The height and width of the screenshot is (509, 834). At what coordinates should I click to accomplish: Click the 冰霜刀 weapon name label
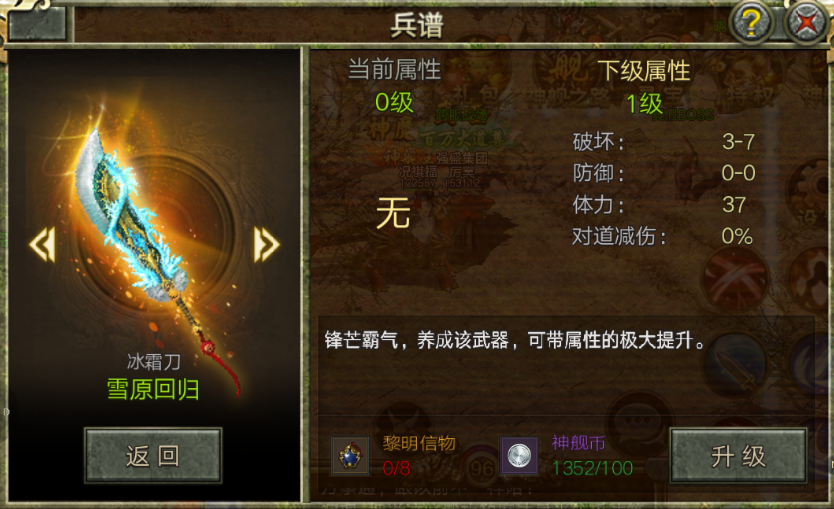(154, 362)
